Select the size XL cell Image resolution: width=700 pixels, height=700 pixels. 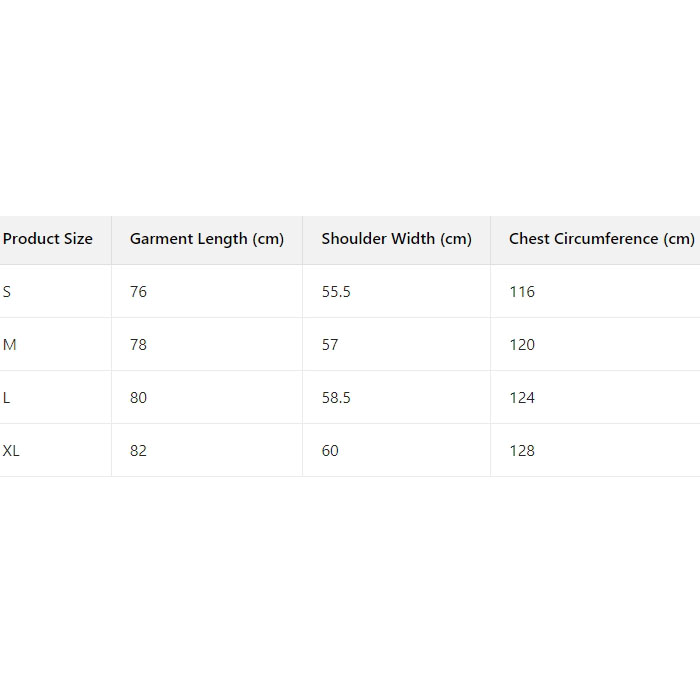[12, 451]
